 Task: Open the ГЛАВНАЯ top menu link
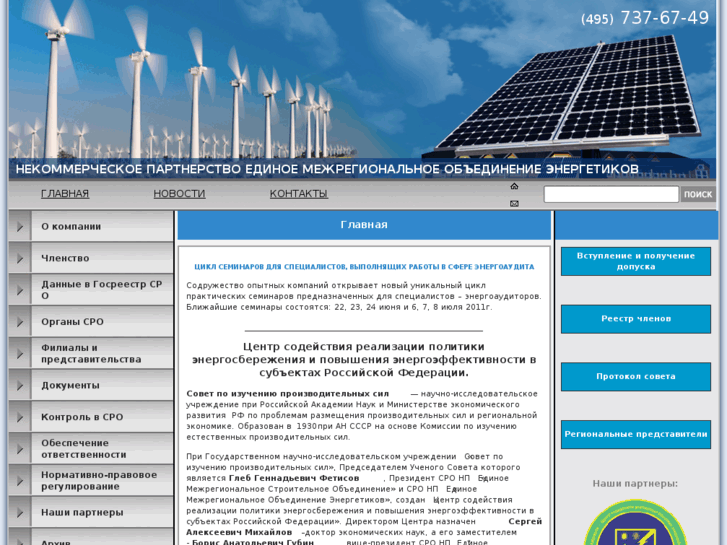click(65, 194)
